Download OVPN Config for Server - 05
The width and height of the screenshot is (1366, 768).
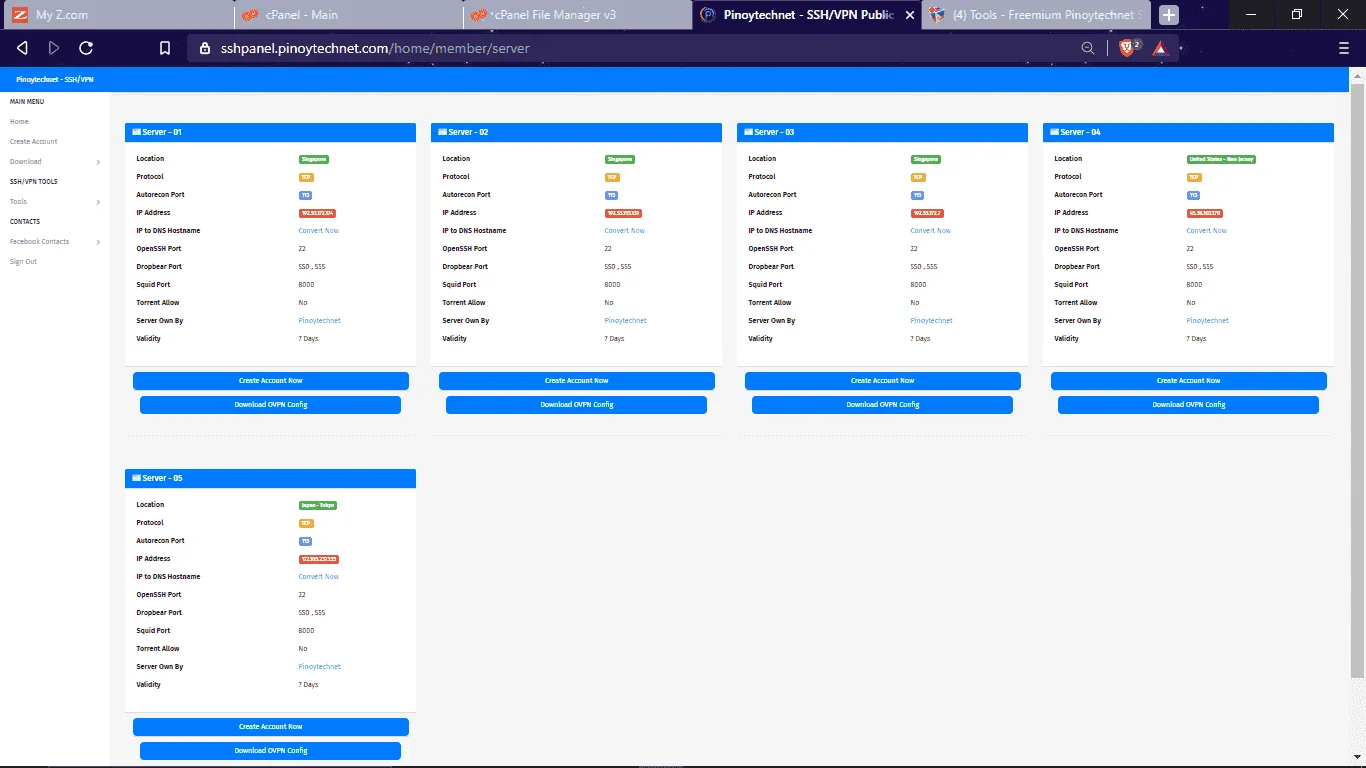(270, 751)
